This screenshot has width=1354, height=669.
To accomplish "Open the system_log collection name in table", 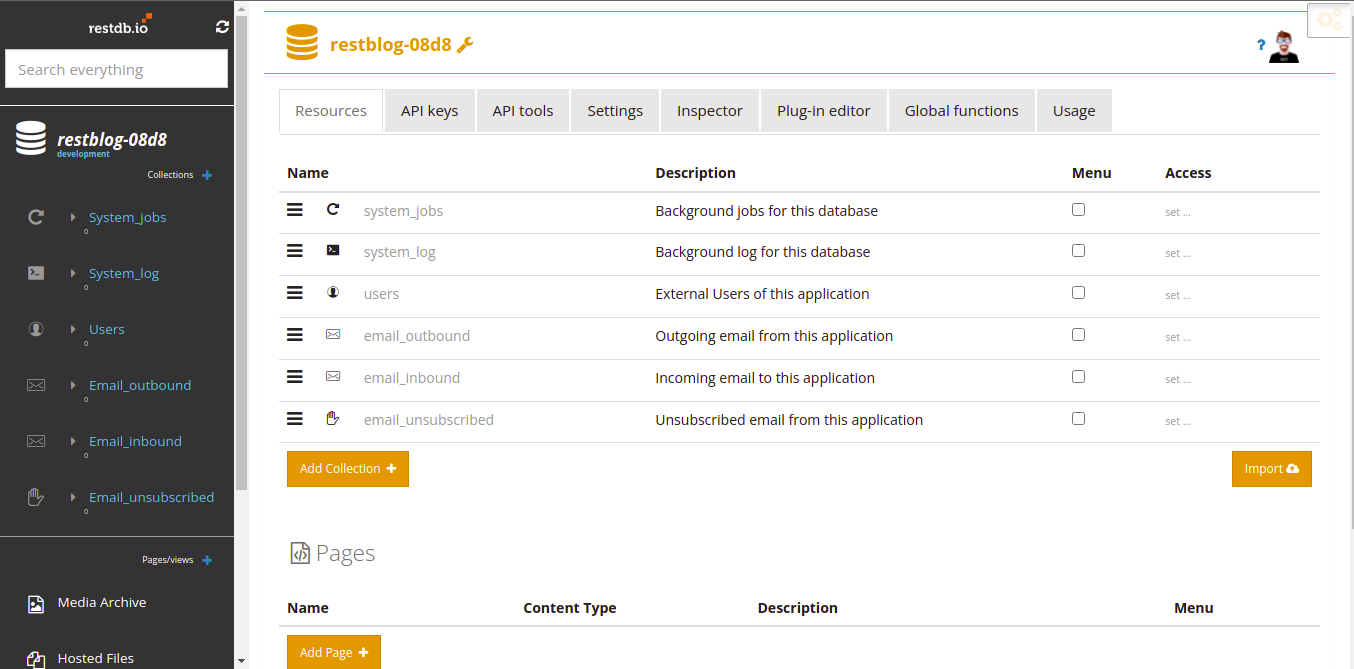I will point(400,252).
